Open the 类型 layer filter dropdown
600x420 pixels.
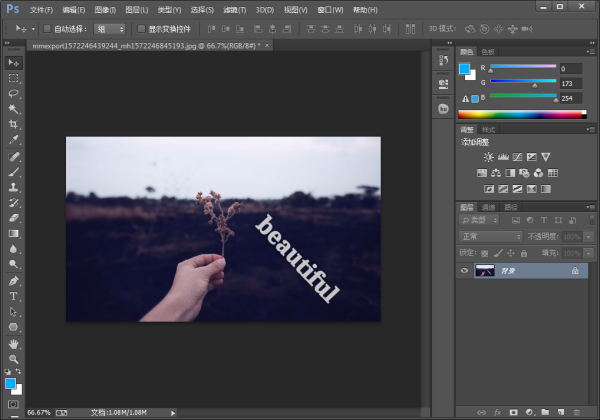coord(479,220)
